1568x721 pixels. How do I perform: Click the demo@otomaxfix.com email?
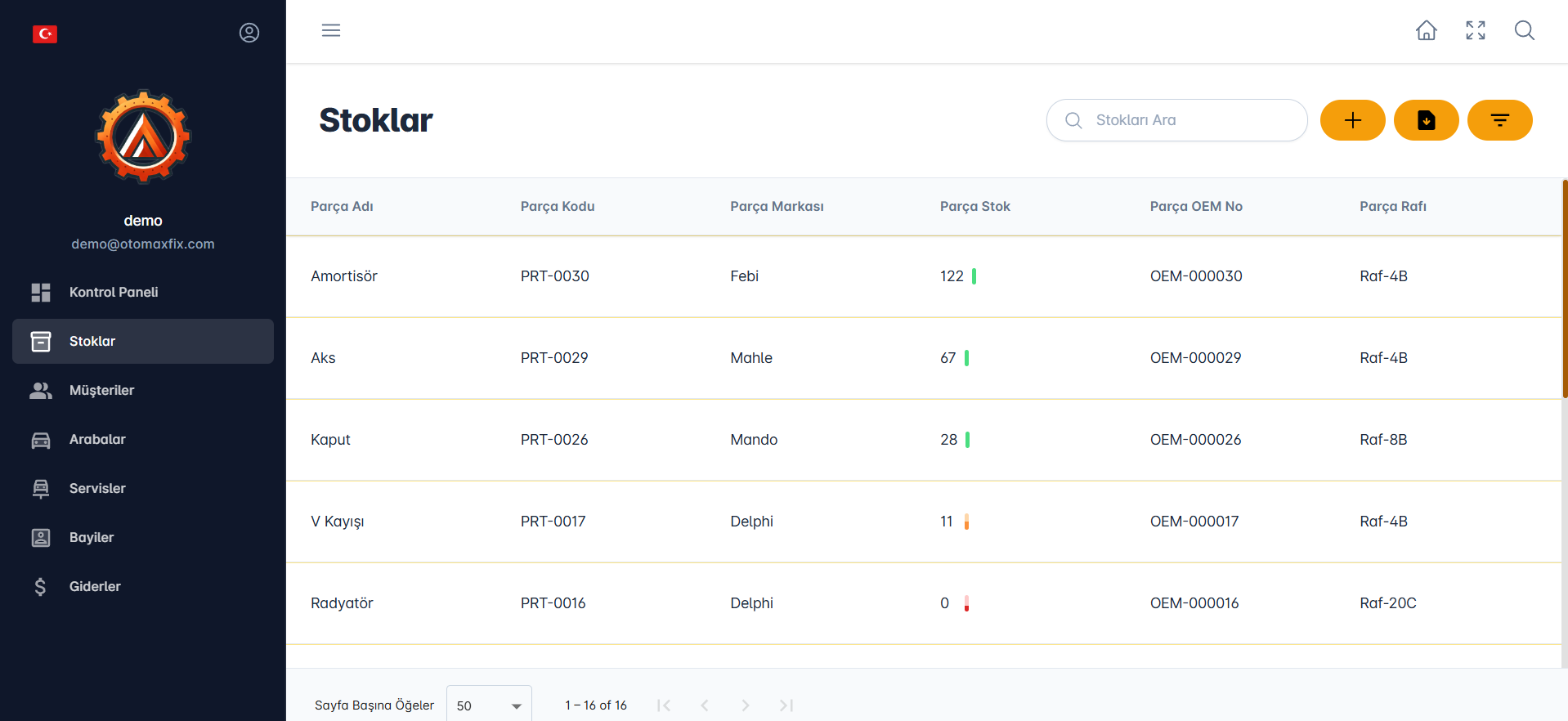pos(143,244)
